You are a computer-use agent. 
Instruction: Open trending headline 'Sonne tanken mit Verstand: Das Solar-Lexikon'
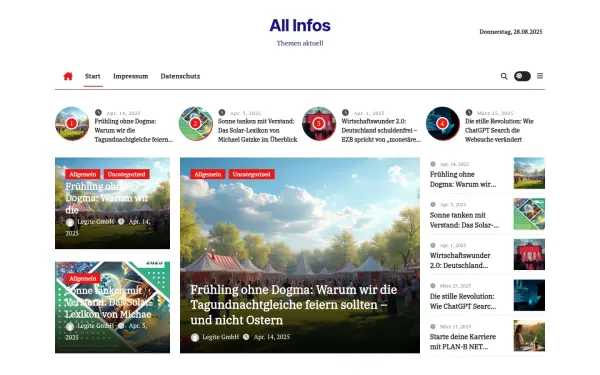258,130
